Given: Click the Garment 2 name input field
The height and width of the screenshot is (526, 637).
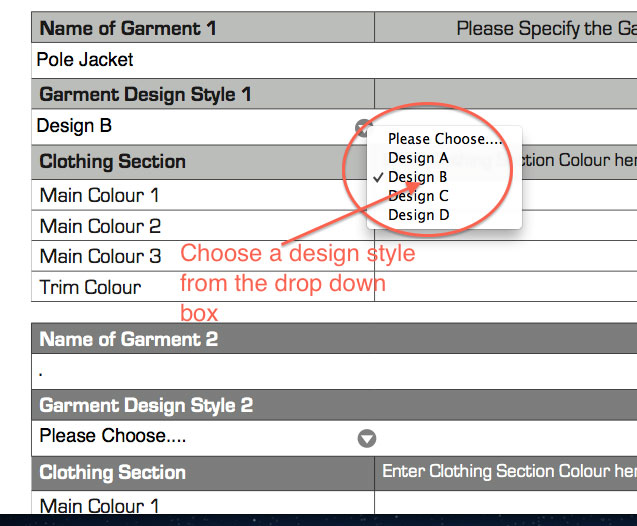Looking at the screenshot, I should [x=334, y=371].
